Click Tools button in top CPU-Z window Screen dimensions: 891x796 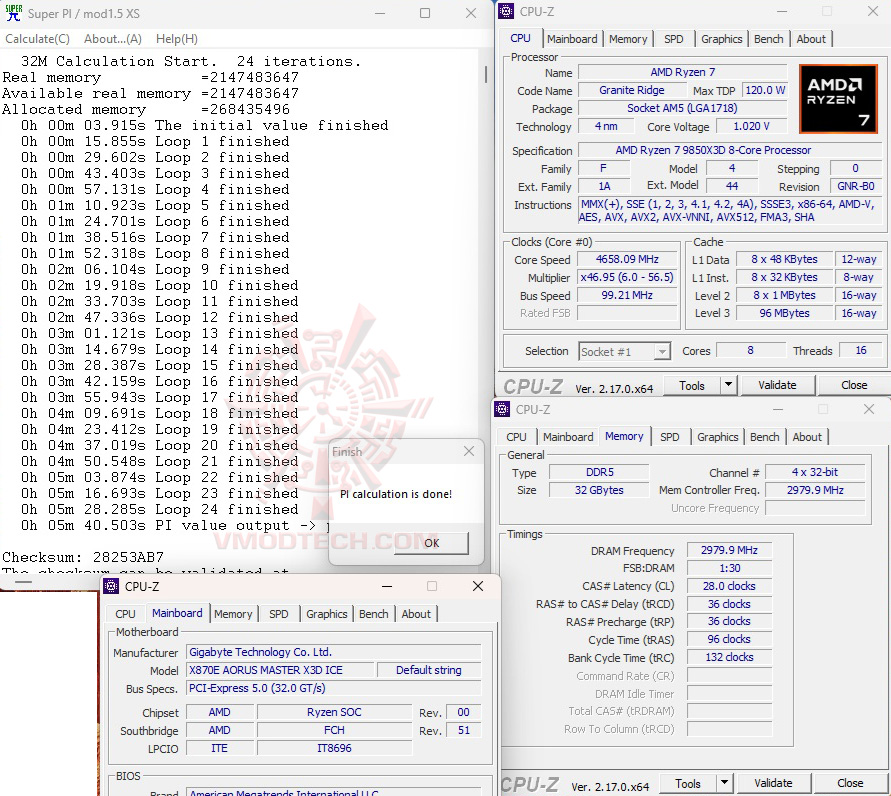pyautogui.click(x=692, y=386)
